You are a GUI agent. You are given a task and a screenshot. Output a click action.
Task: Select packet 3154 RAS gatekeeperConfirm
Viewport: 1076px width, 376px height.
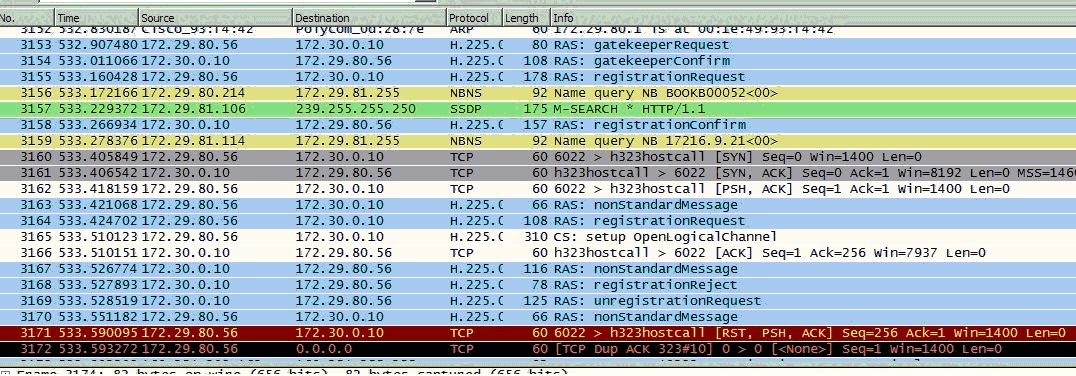pos(538,60)
